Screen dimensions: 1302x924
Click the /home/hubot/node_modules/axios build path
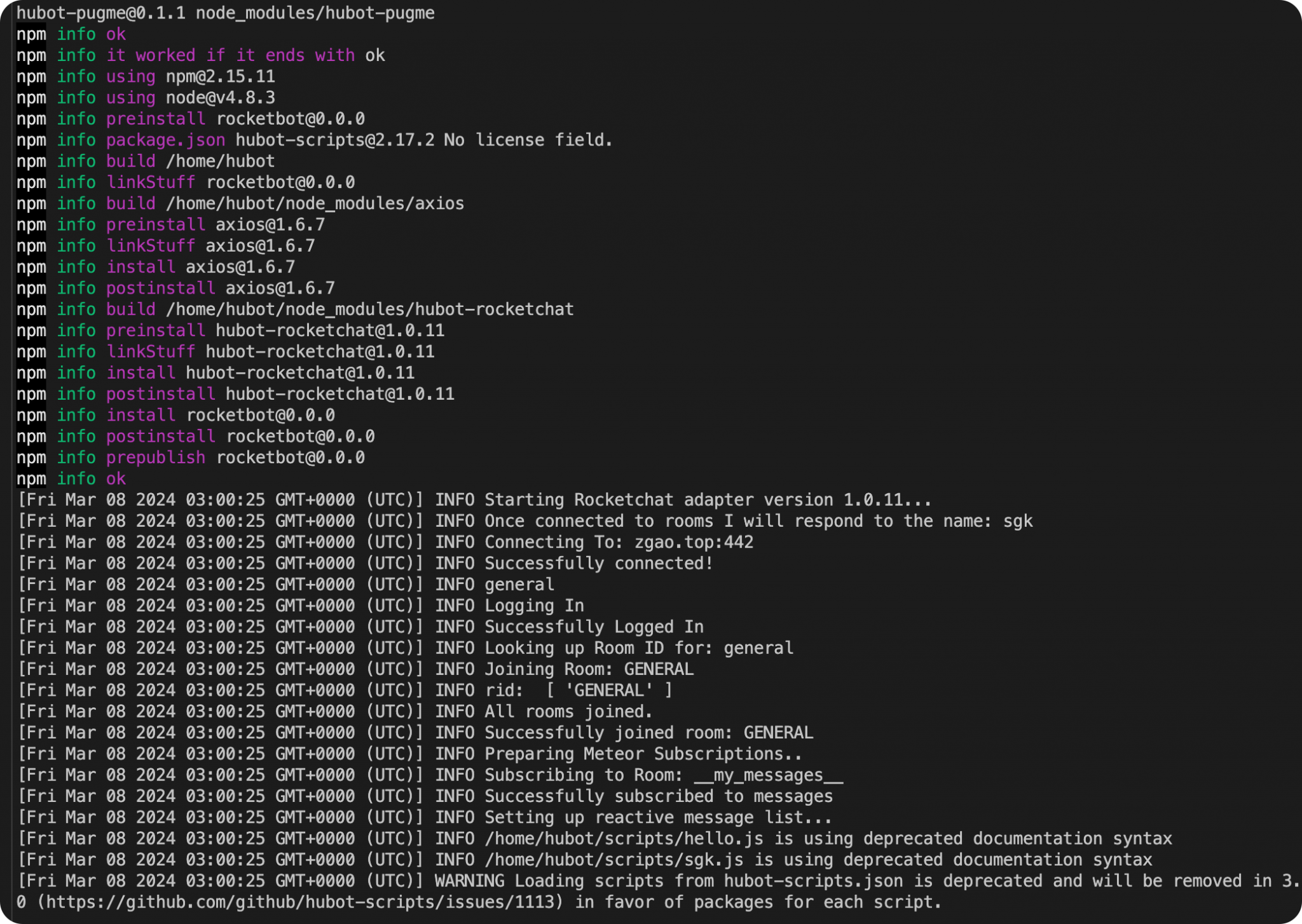(315, 203)
